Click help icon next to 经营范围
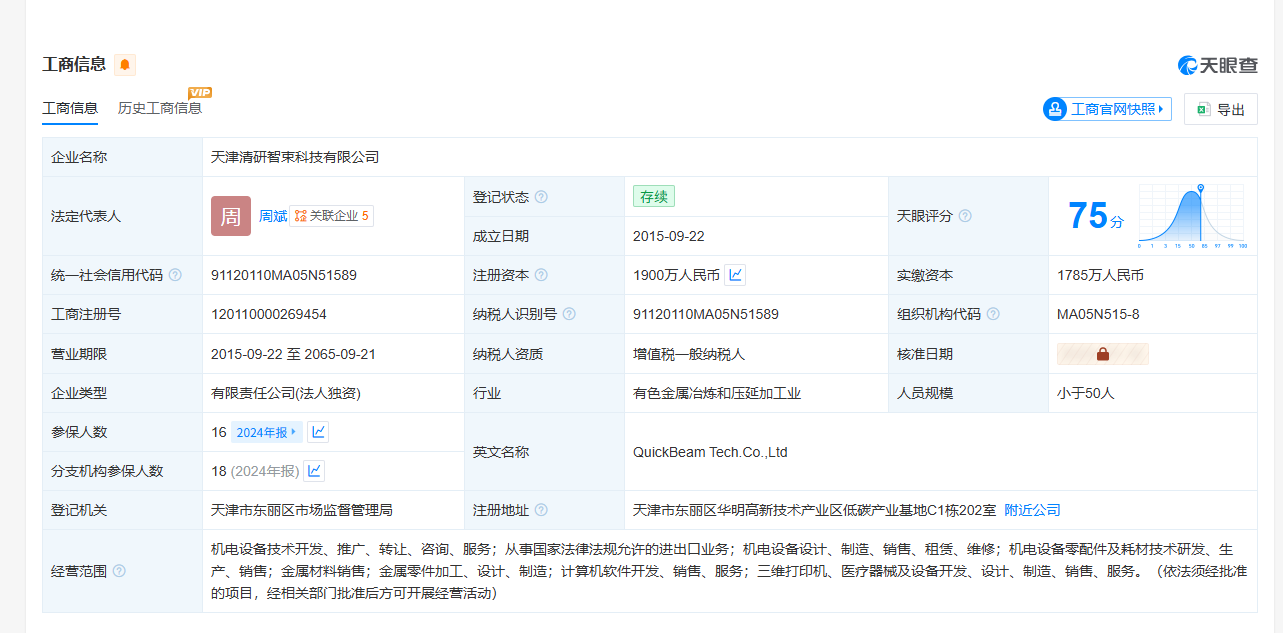The width and height of the screenshot is (1283, 633). 119,571
